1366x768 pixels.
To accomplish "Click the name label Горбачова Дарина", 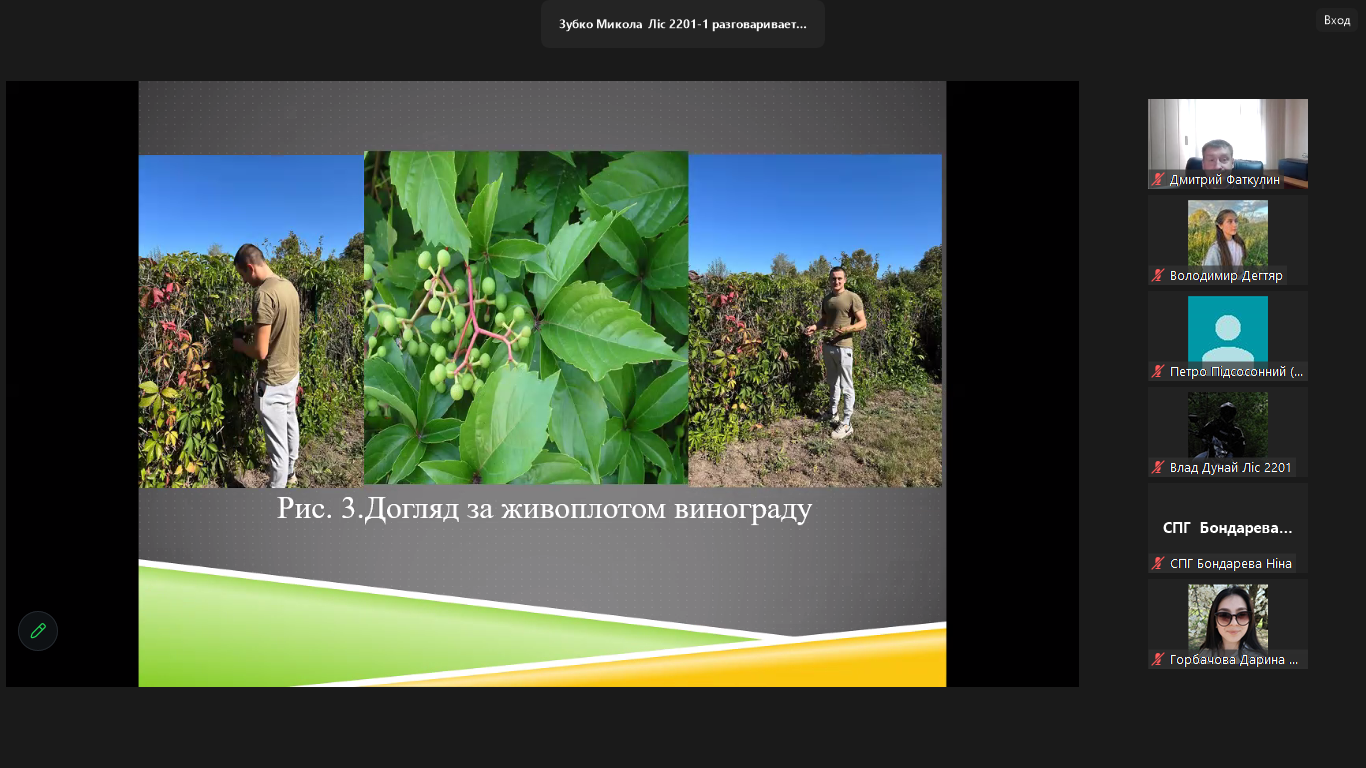I will click(x=1234, y=660).
